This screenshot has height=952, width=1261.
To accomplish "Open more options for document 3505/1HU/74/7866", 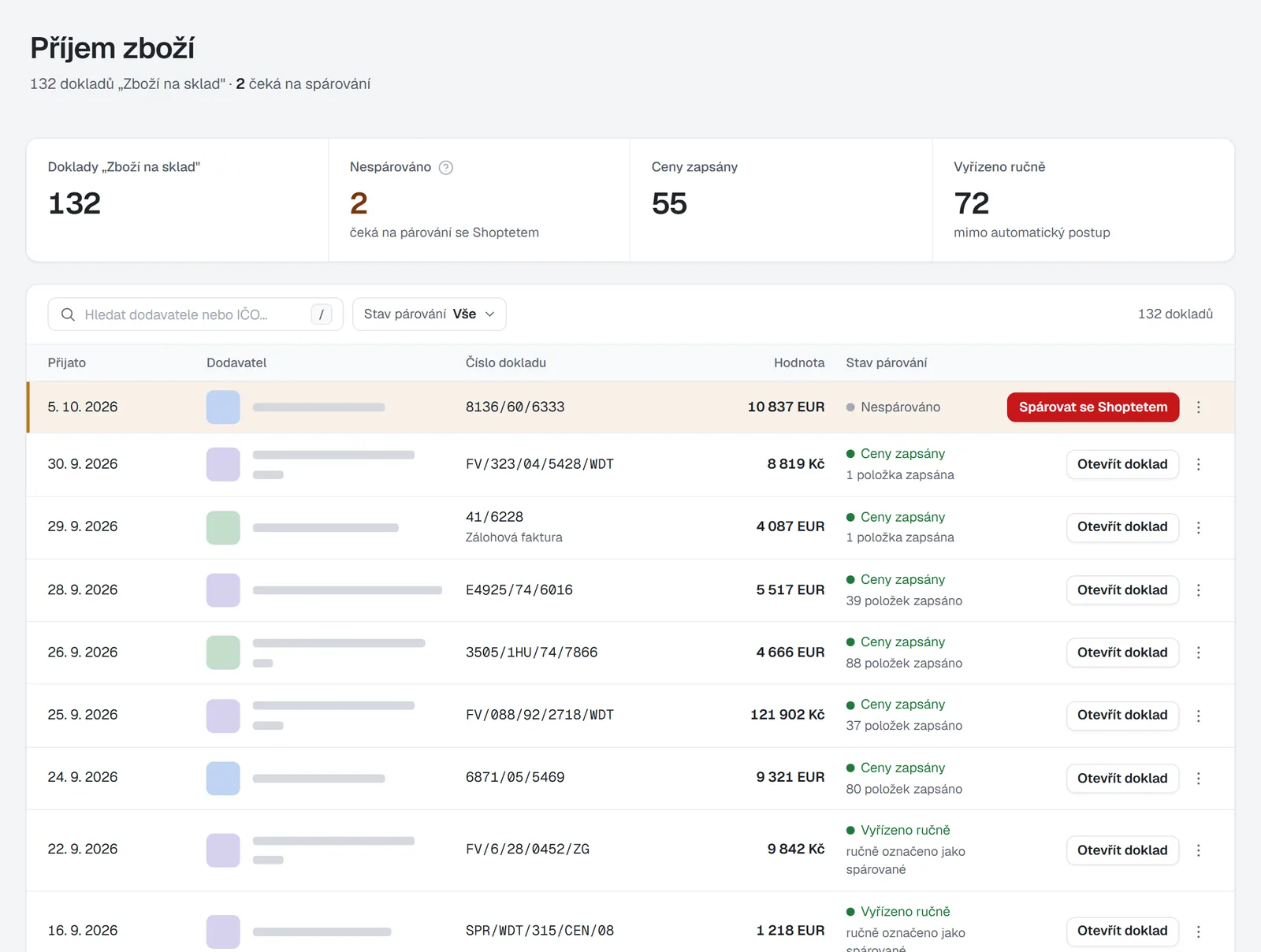I will tap(1199, 653).
